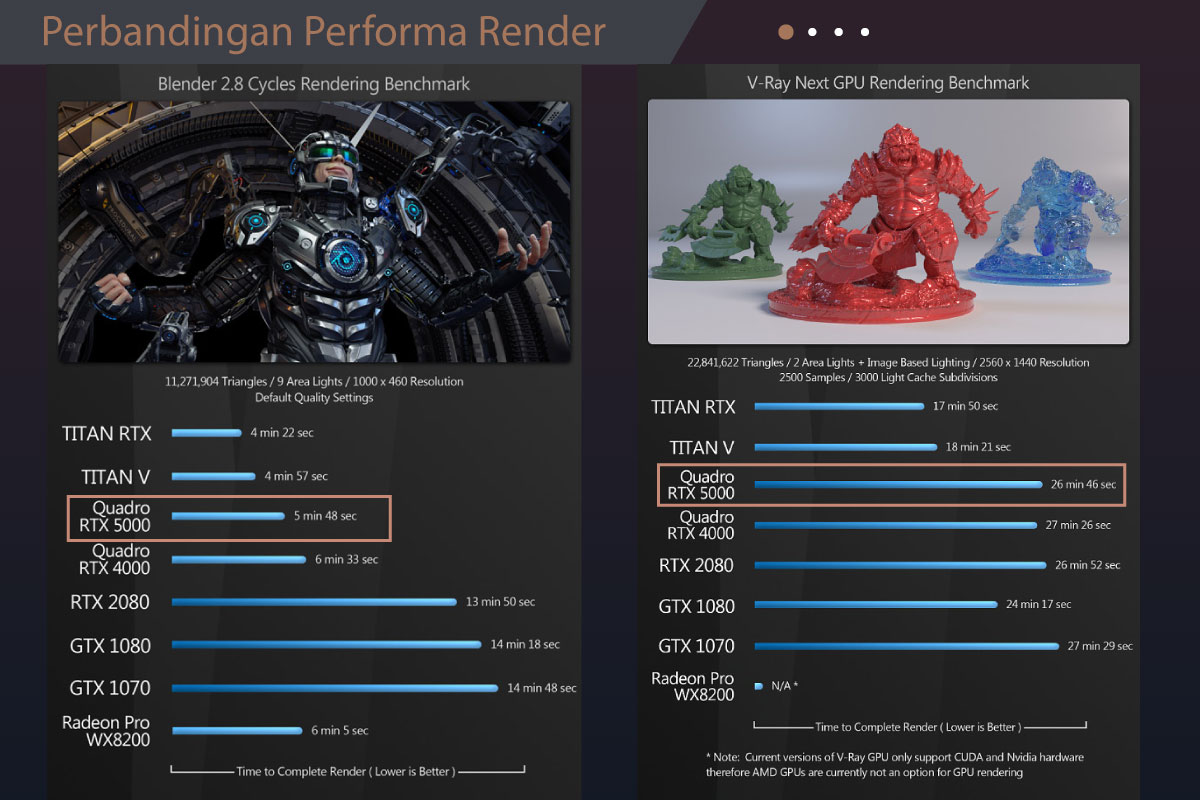Screen dimensions: 1200x800
Task: Click the '5 min 48 sec' value
Action: (x=325, y=516)
